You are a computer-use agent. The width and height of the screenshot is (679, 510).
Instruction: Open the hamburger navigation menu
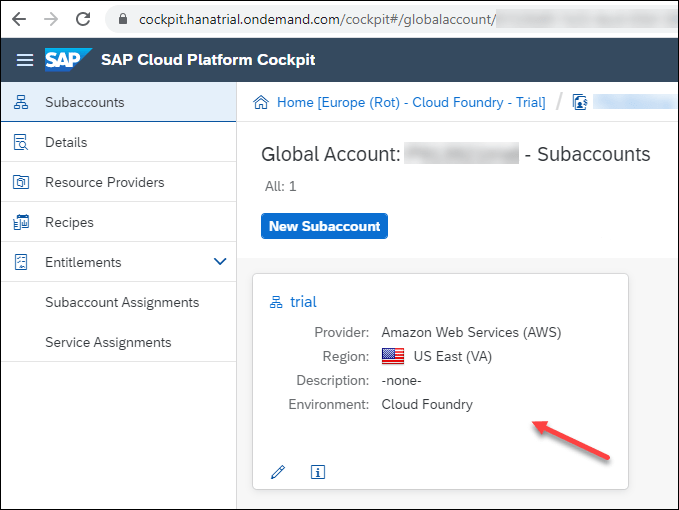click(25, 60)
